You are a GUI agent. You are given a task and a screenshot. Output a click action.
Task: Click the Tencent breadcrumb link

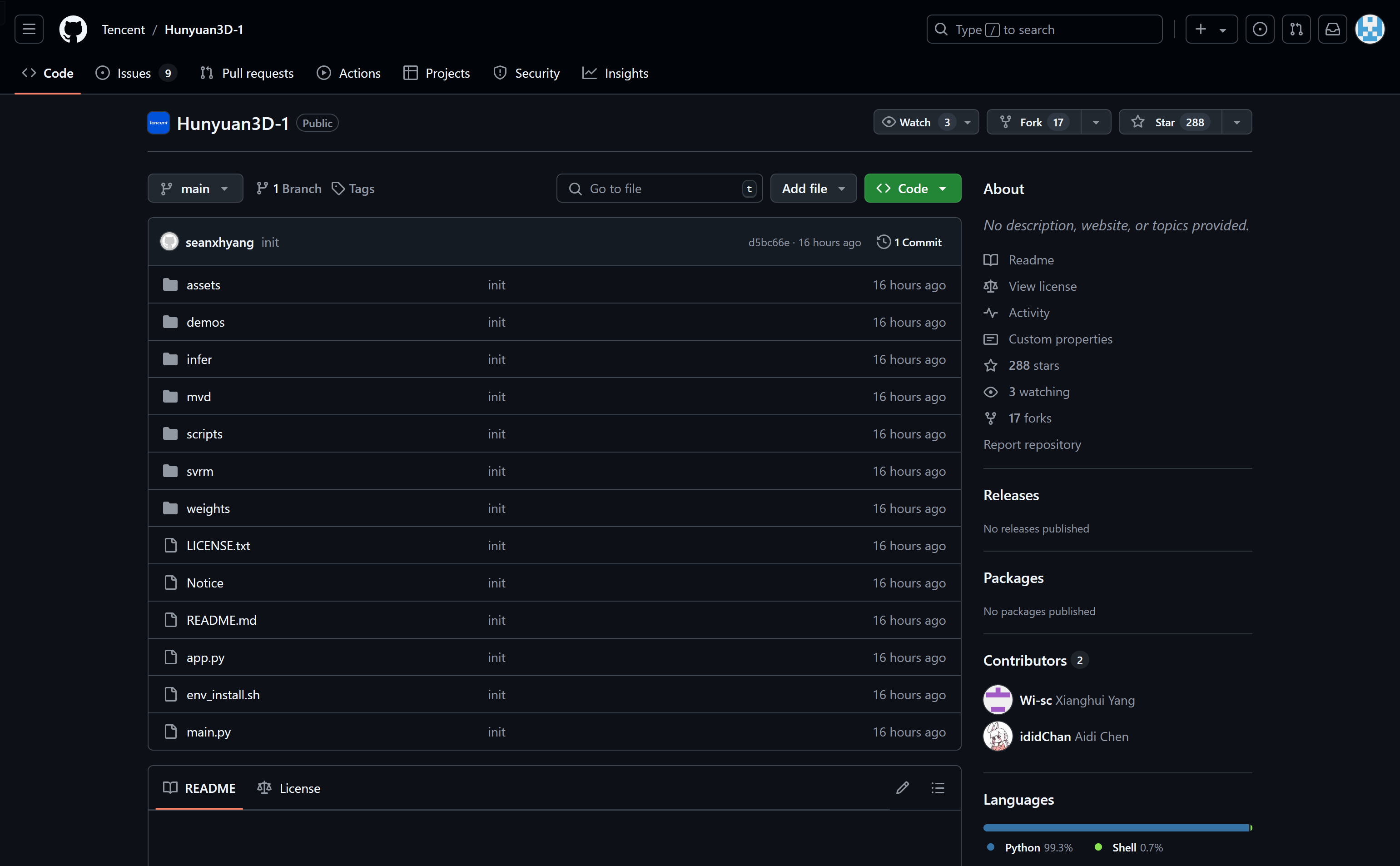point(123,29)
